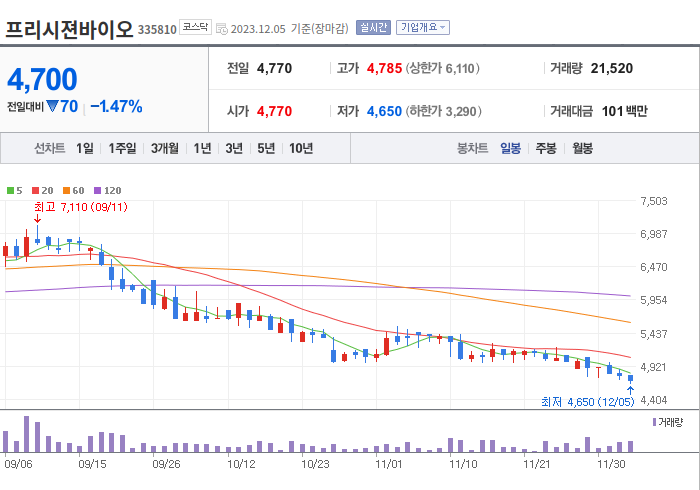This screenshot has width=700, height=490.
Task: Click the 거래량 value 21,520
Action: [612, 68]
